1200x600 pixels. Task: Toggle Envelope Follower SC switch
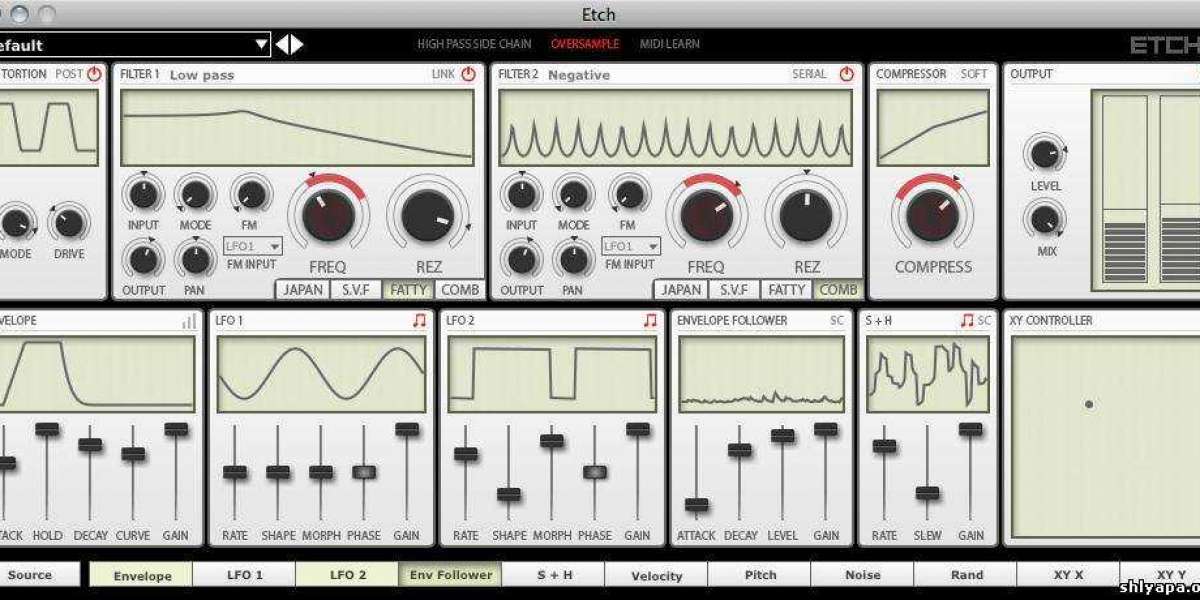tap(837, 321)
